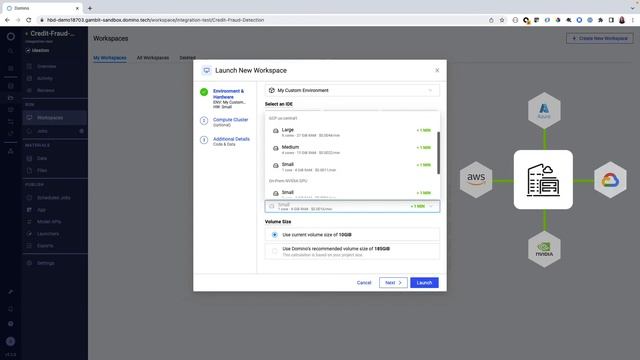
Task: Go back in browser history
Action: click(7, 20)
